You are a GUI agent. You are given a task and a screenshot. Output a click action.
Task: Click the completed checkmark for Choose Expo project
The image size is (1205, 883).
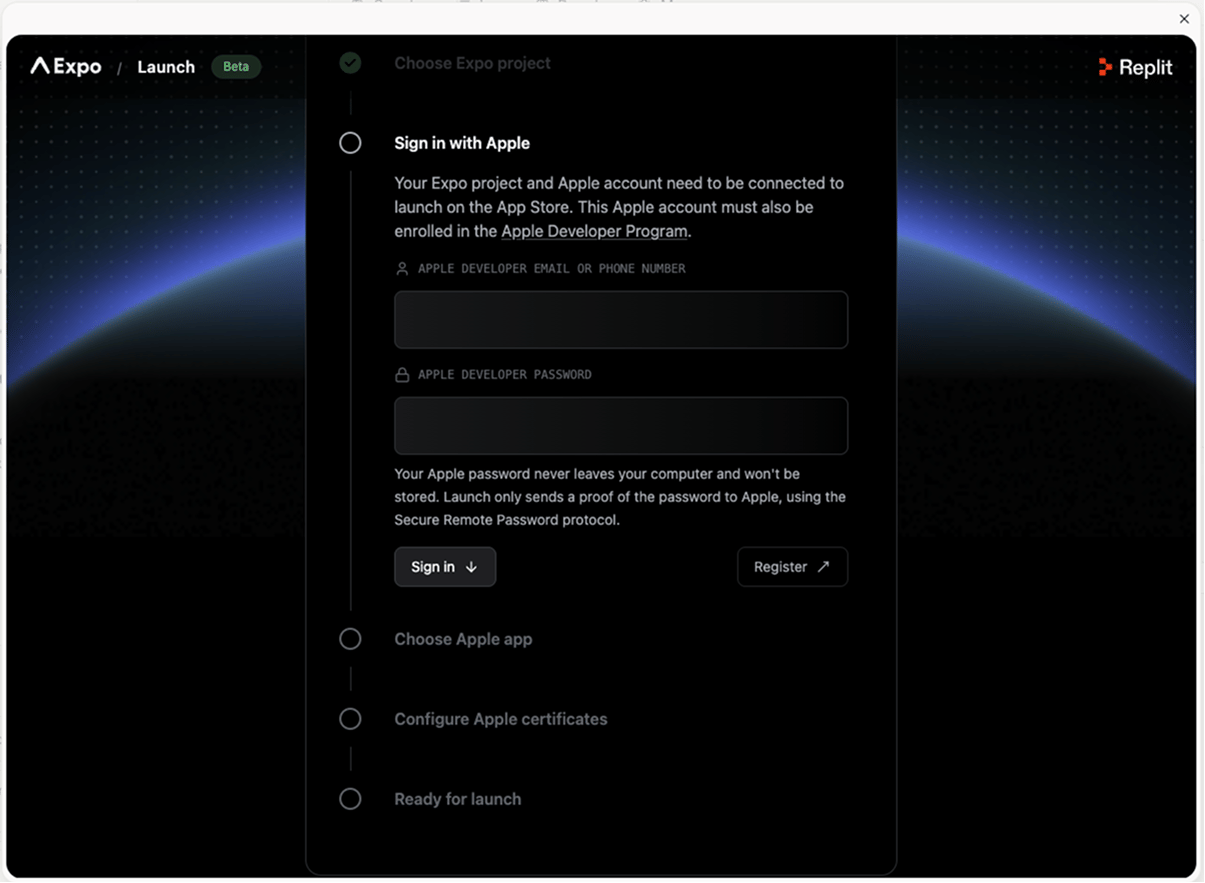tap(350, 63)
